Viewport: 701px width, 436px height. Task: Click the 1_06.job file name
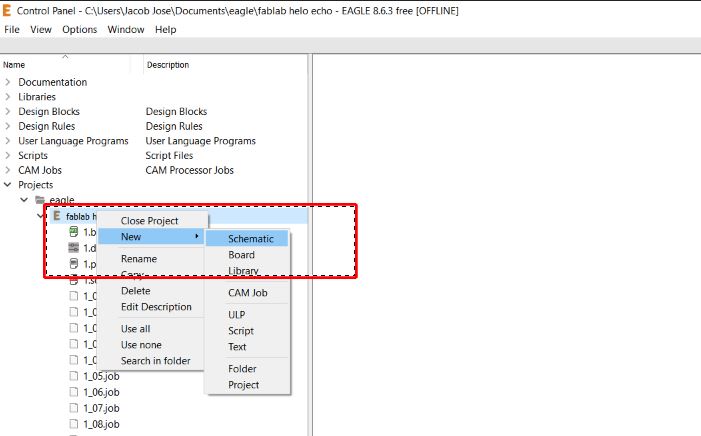coord(101,392)
